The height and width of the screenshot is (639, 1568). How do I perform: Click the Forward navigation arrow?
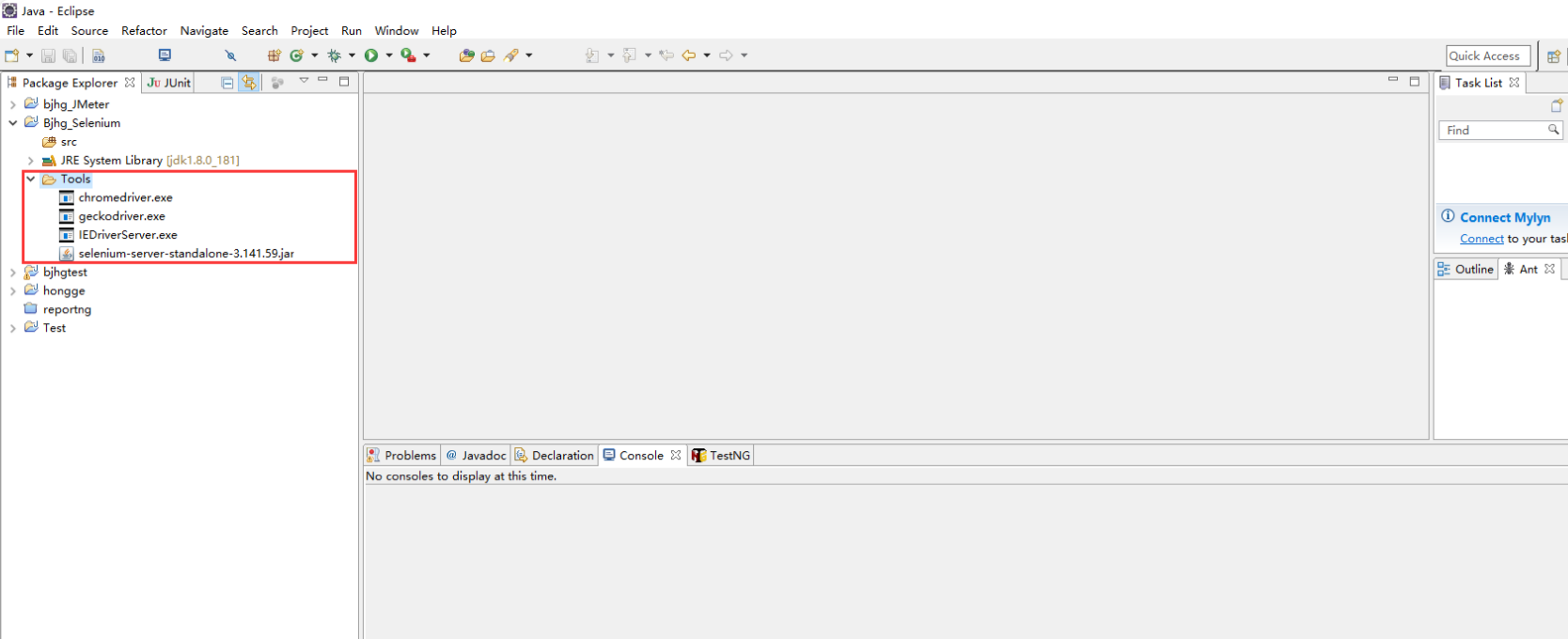click(x=726, y=55)
